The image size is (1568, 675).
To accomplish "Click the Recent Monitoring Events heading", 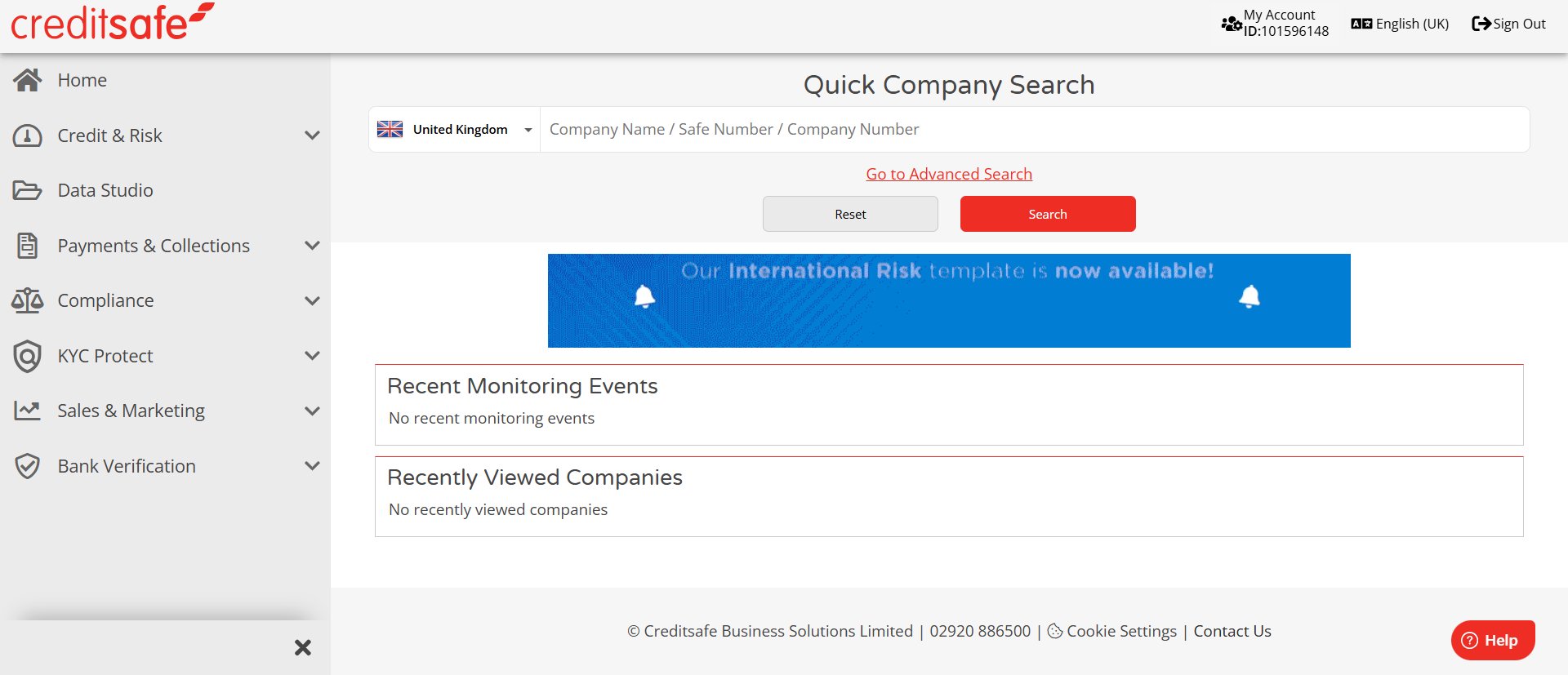I will point(523,386).
